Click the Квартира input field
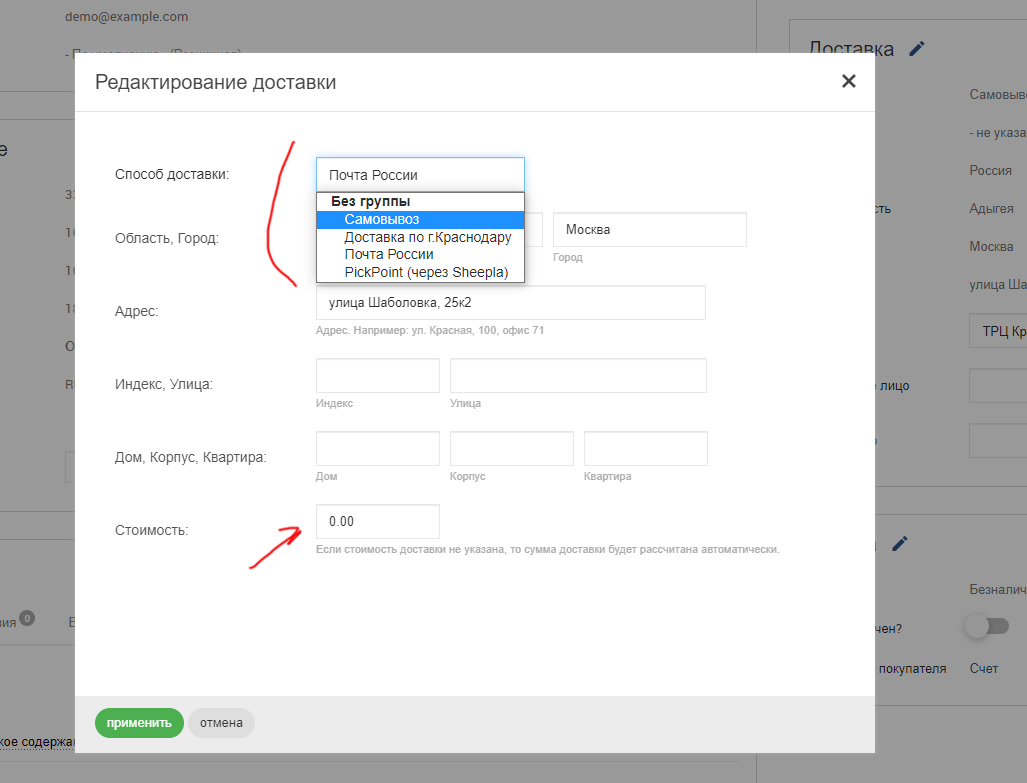 pyautogui.click(x=645, y=449)
